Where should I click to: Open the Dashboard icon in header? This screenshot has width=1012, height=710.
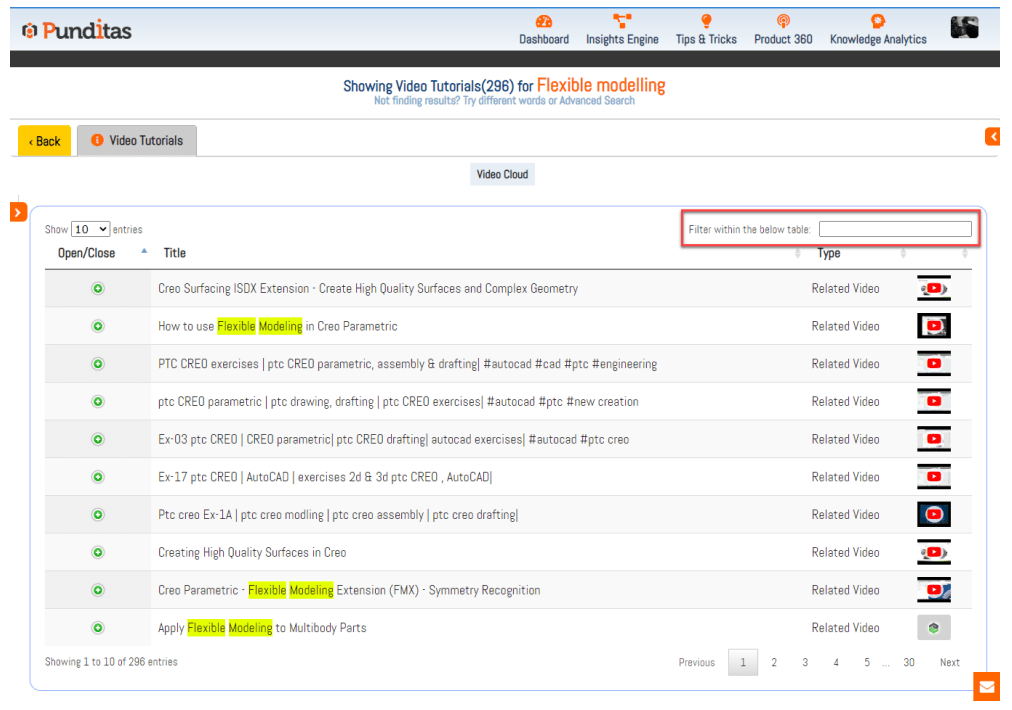543,23
